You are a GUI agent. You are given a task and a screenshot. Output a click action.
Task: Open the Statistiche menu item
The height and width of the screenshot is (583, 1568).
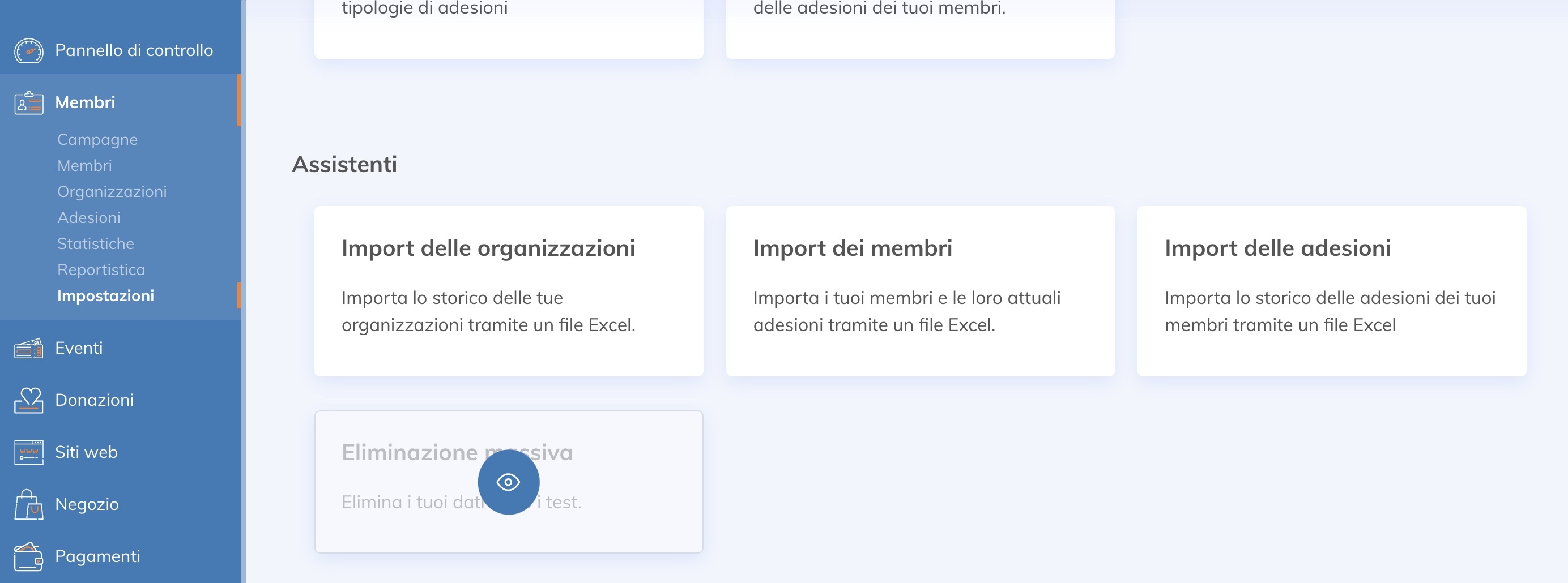point(96,243)
